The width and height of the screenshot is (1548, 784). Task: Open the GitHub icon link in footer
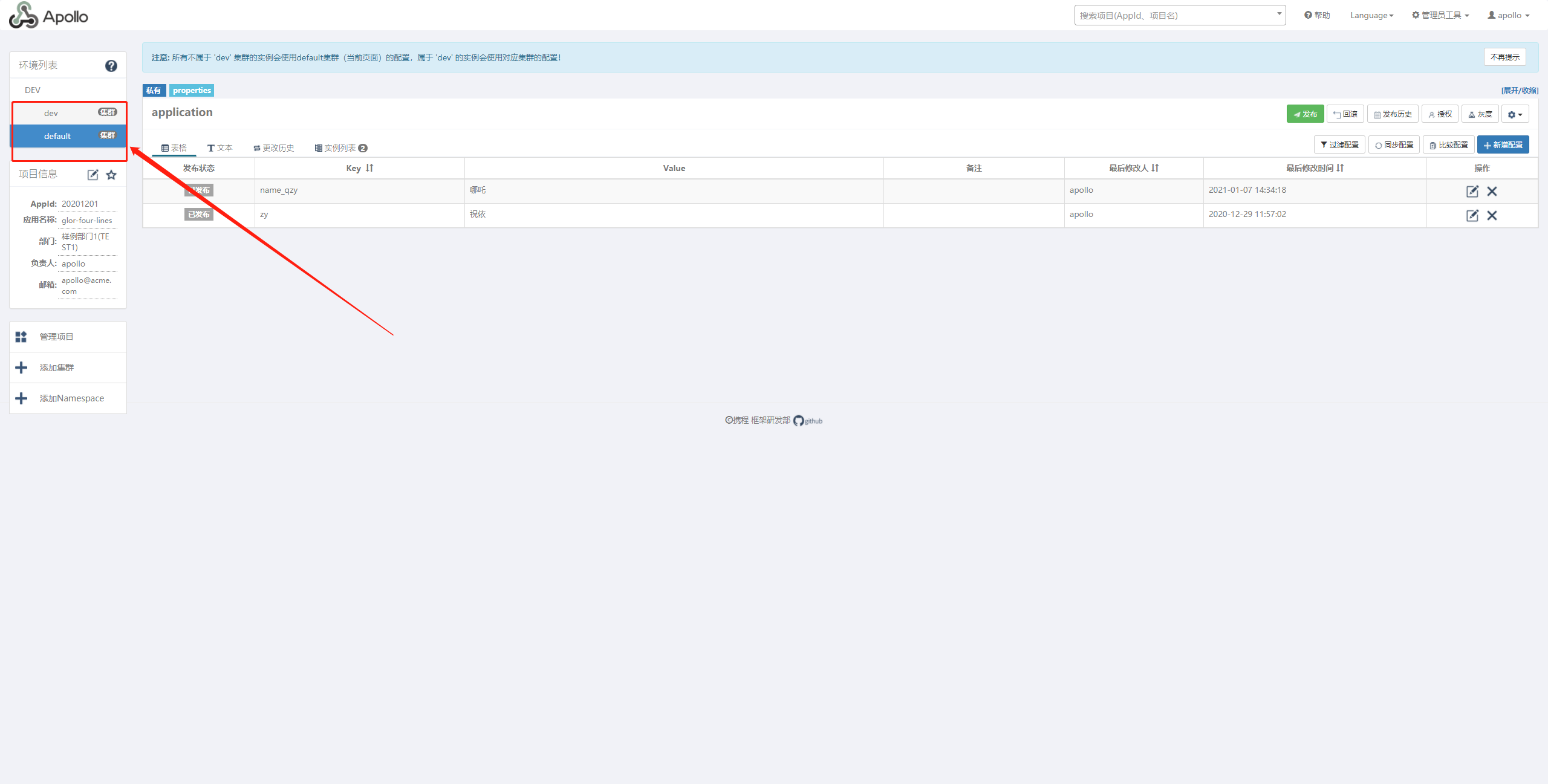coord(799,421)
